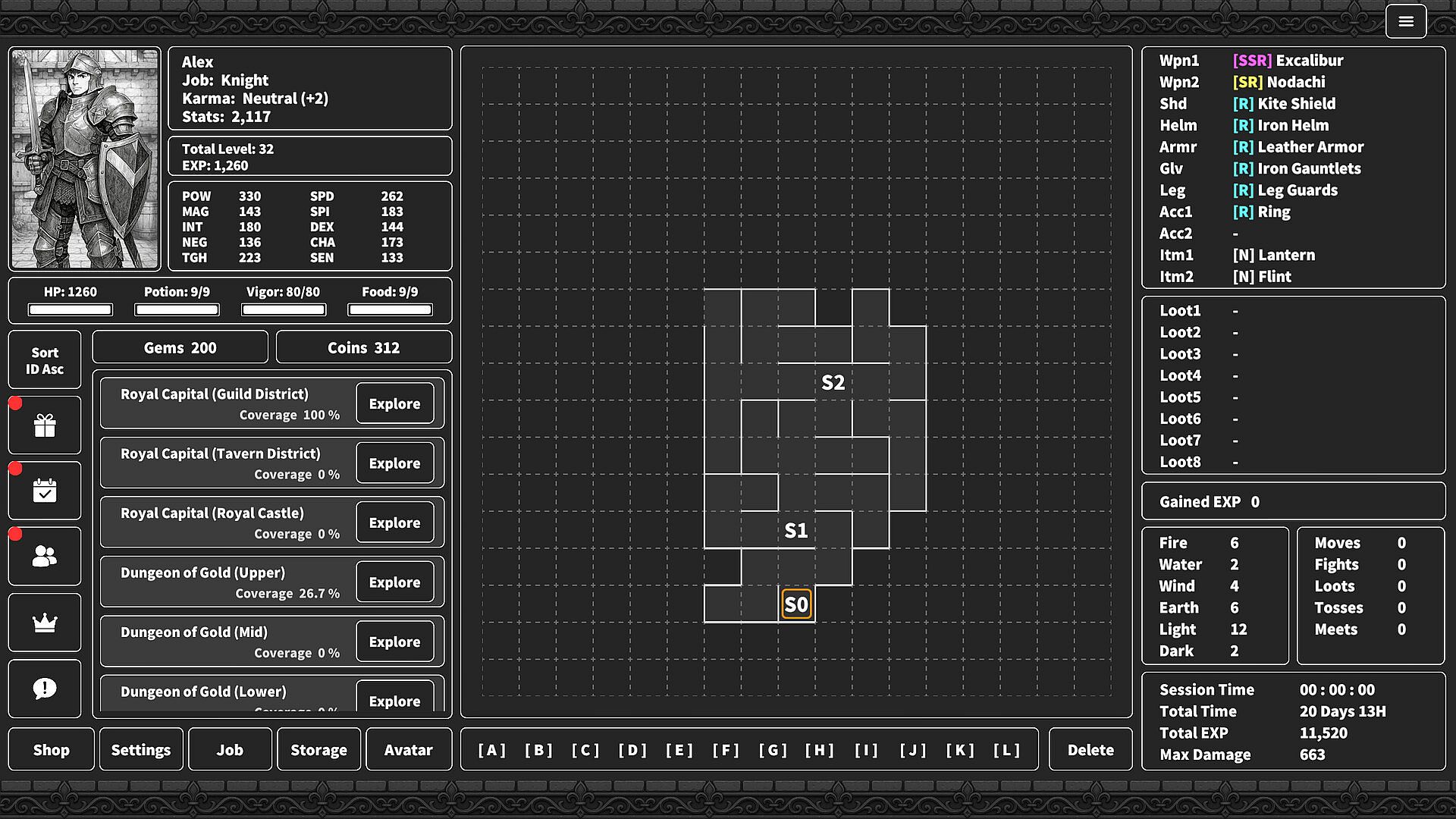The width and height of the screenshot is (1456, 819).
Task: Open the calendar checkmark daily tasks icon
Action: click(x=45, y=491)
